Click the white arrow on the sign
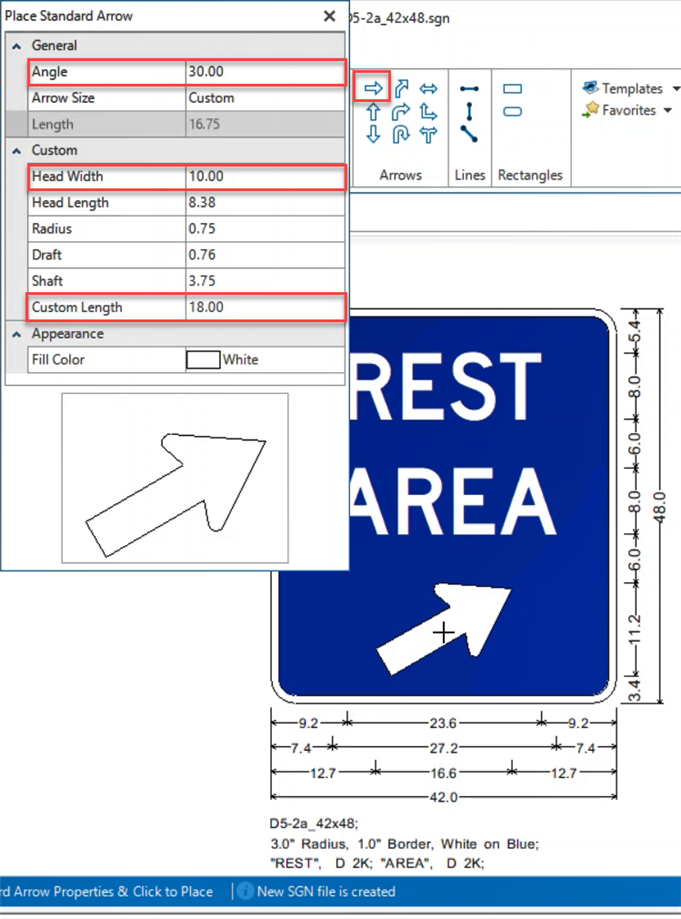The image size is (681, 919). click(x=444, y=628)
